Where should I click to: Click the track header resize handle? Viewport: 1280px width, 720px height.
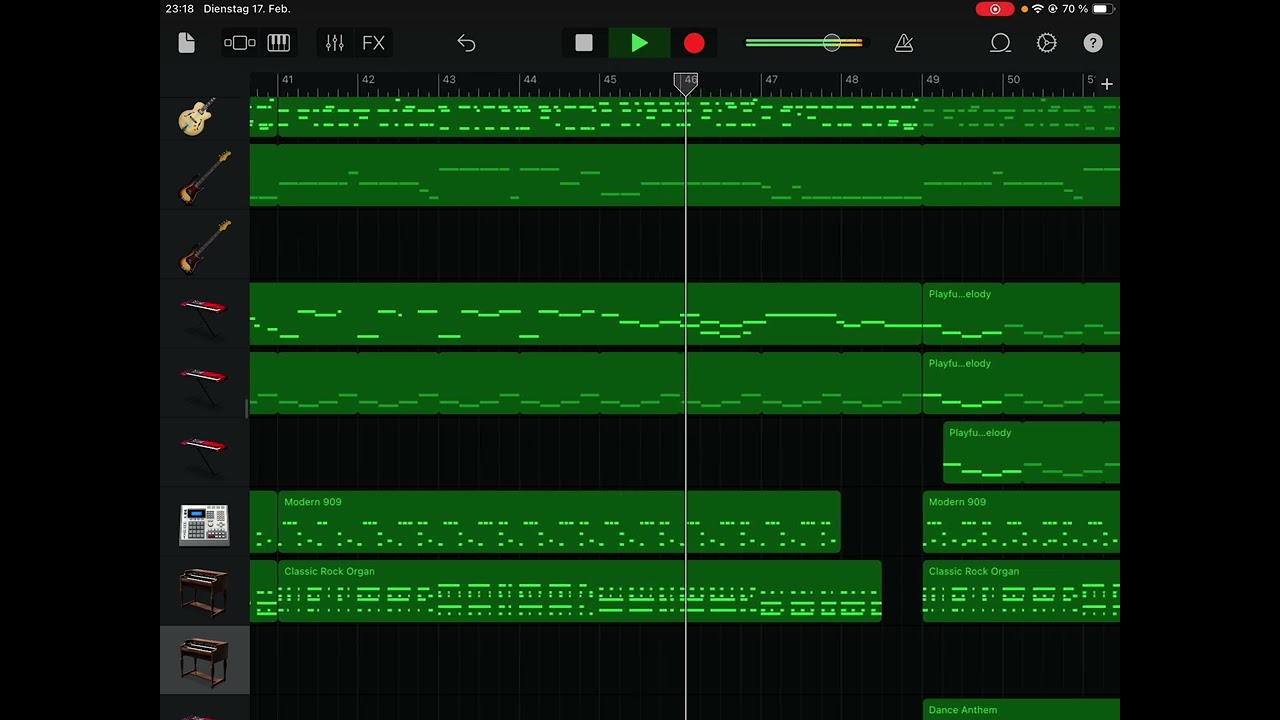tap(246, 408)
